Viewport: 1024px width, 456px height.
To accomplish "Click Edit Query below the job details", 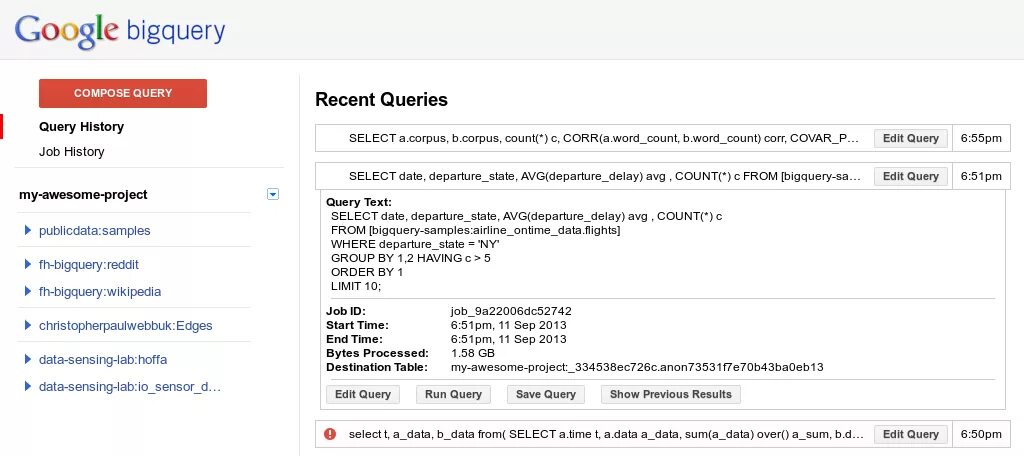I will pos(363,394).
